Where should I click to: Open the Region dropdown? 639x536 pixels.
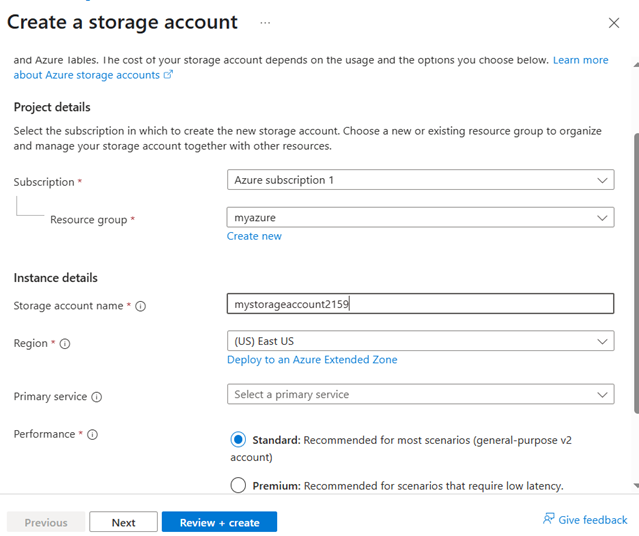click(420, 341)
